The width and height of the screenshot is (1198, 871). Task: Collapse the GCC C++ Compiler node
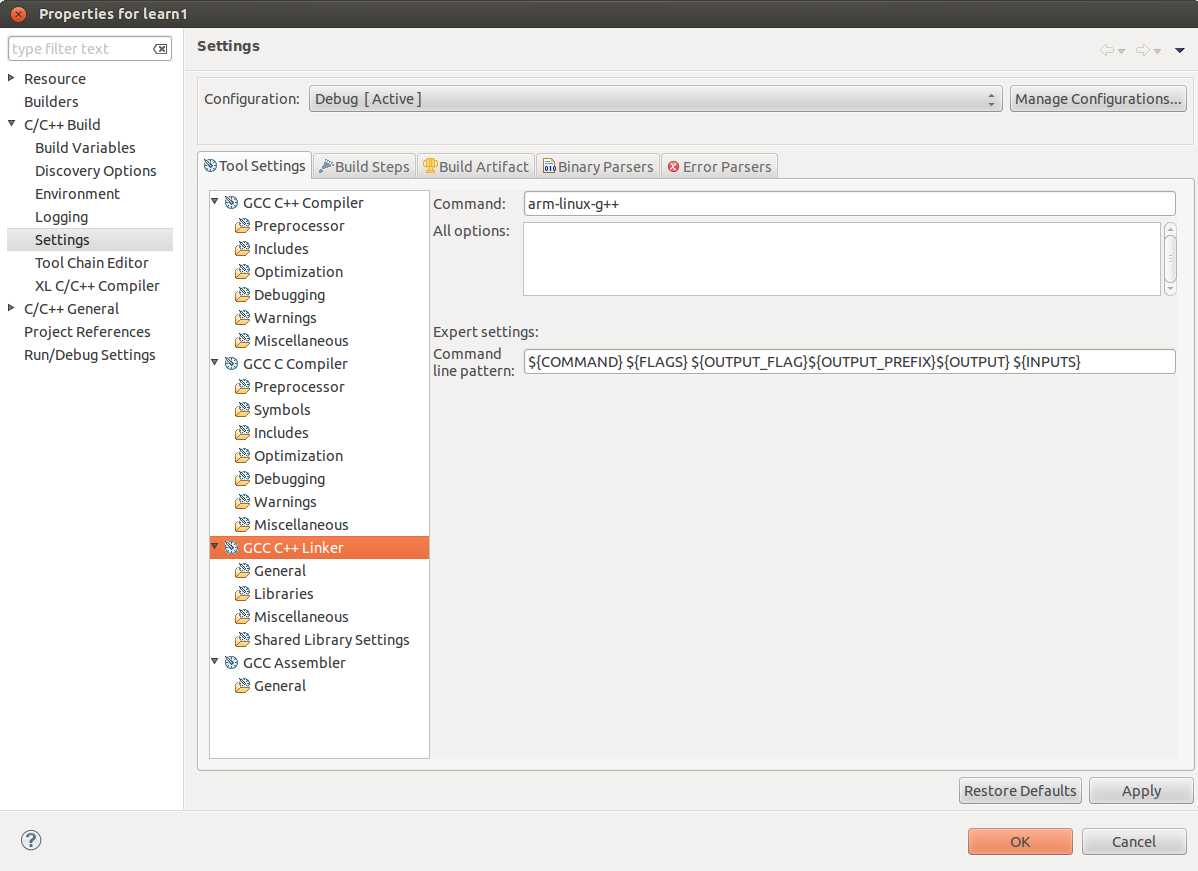(215, 202)
